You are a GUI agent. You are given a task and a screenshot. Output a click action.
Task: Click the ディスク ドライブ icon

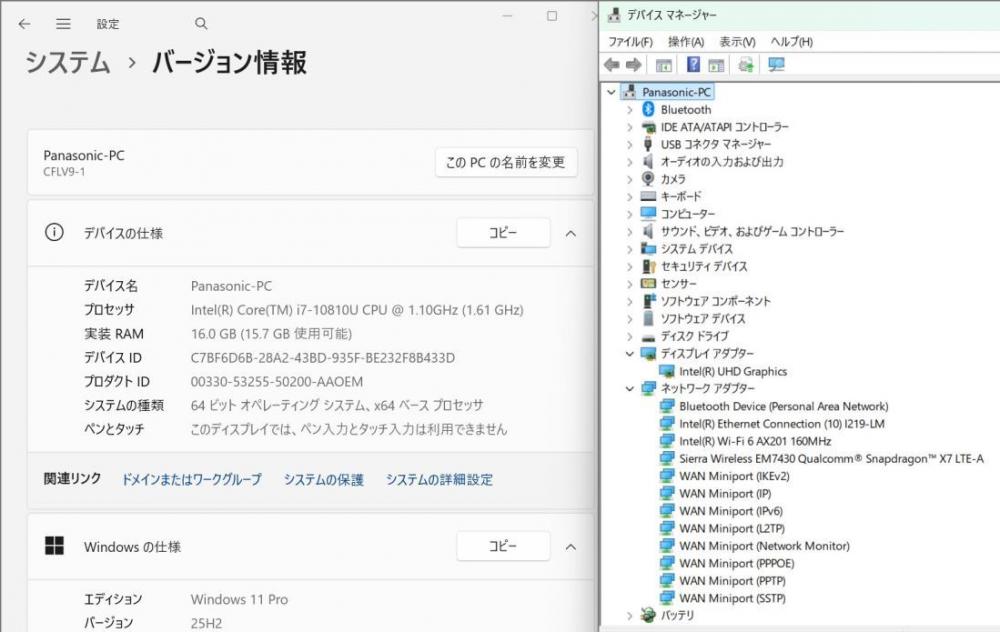[x=649, y=337]
